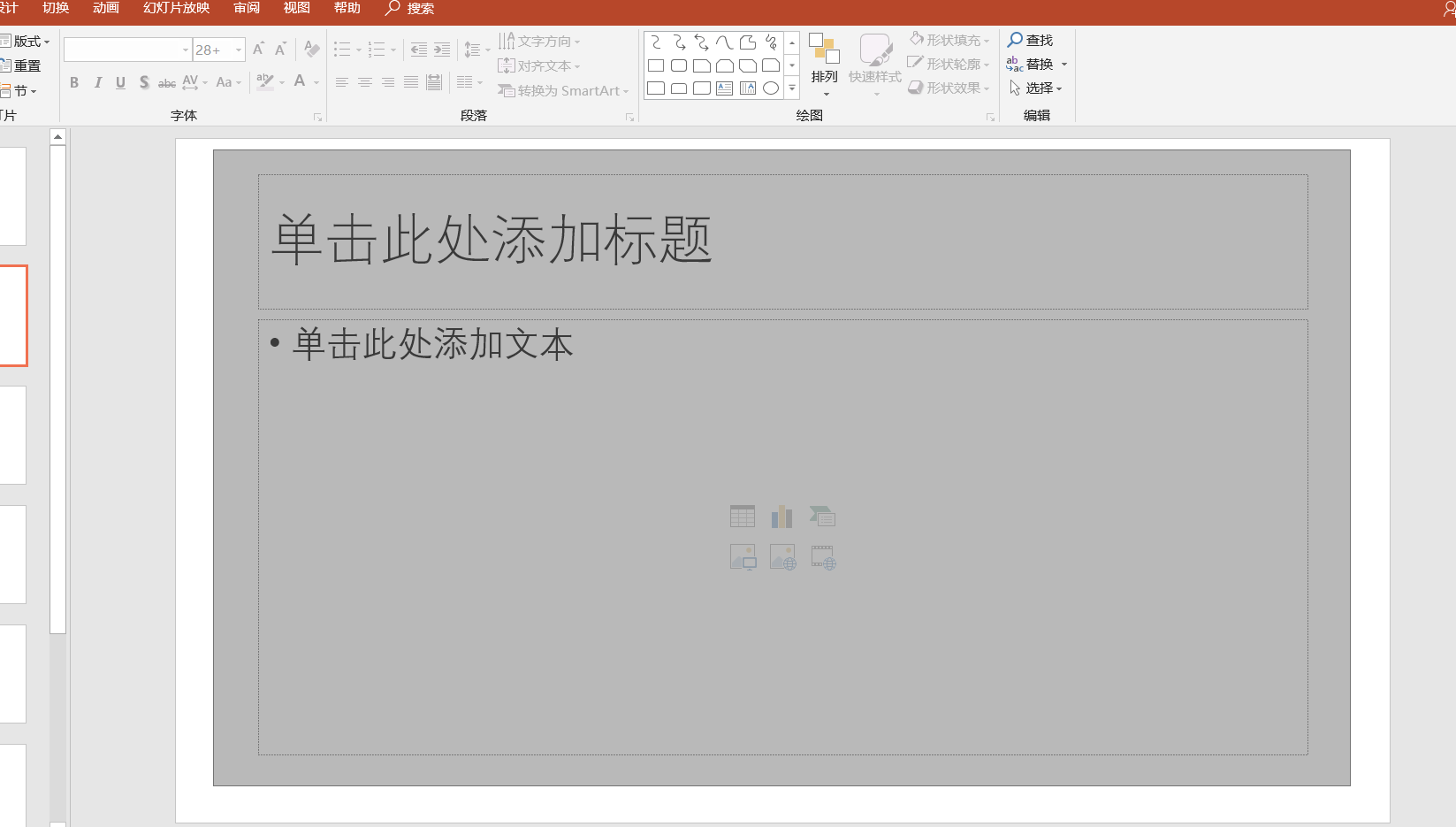Insert an online video via placeholder icon
1456x827 pixels.
coord(822,556)
